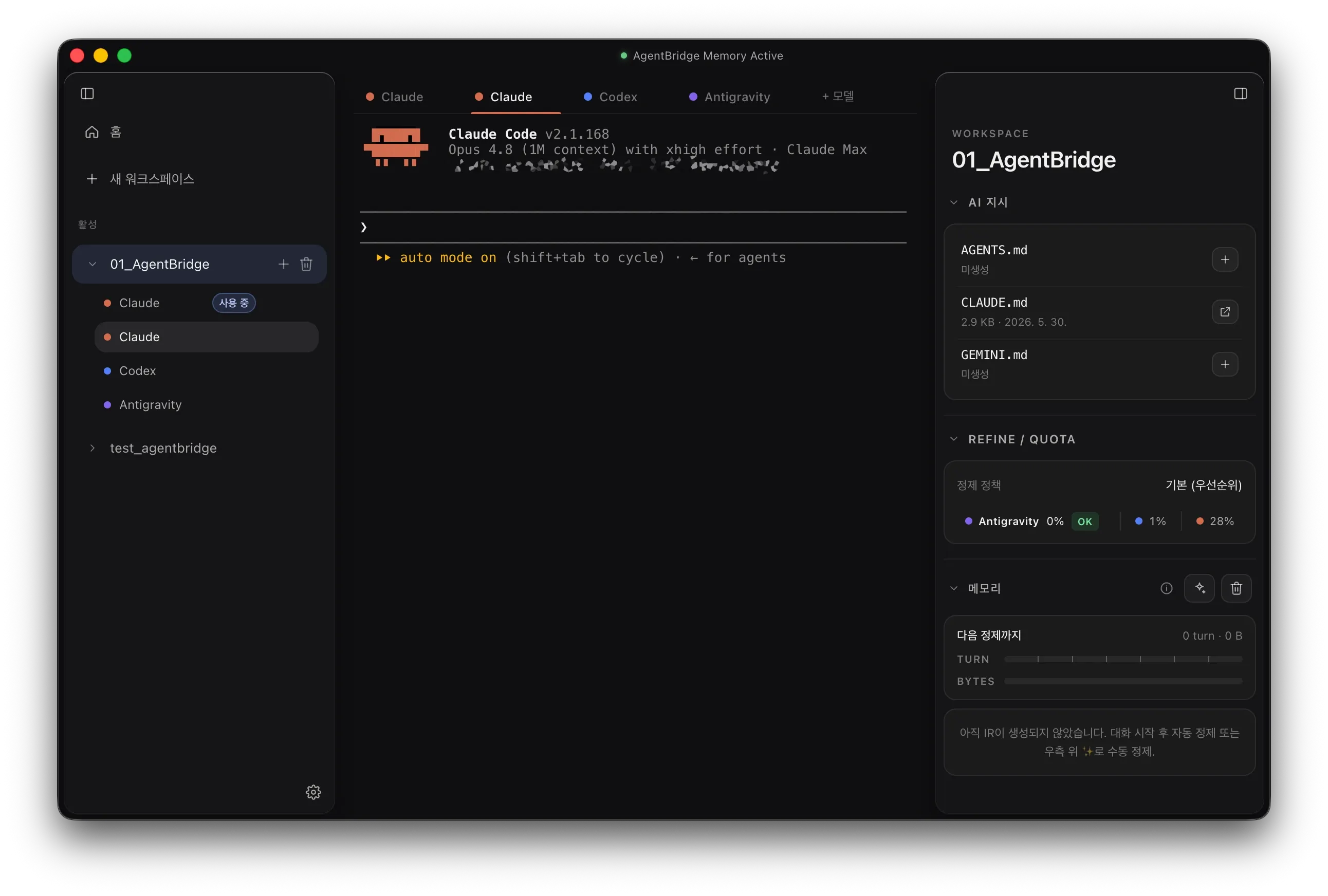Image resolution: width=1328 pixels, height=896 pixels.
Task: Click the 2.9 KB file size text
Action: coord(977,322)
